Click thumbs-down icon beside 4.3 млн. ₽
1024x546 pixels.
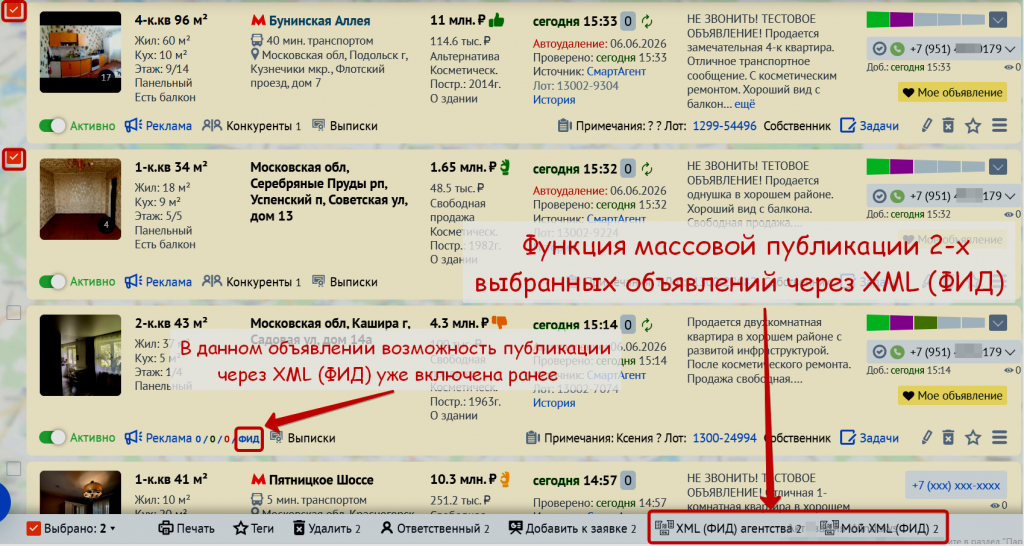tap(499, 322)
